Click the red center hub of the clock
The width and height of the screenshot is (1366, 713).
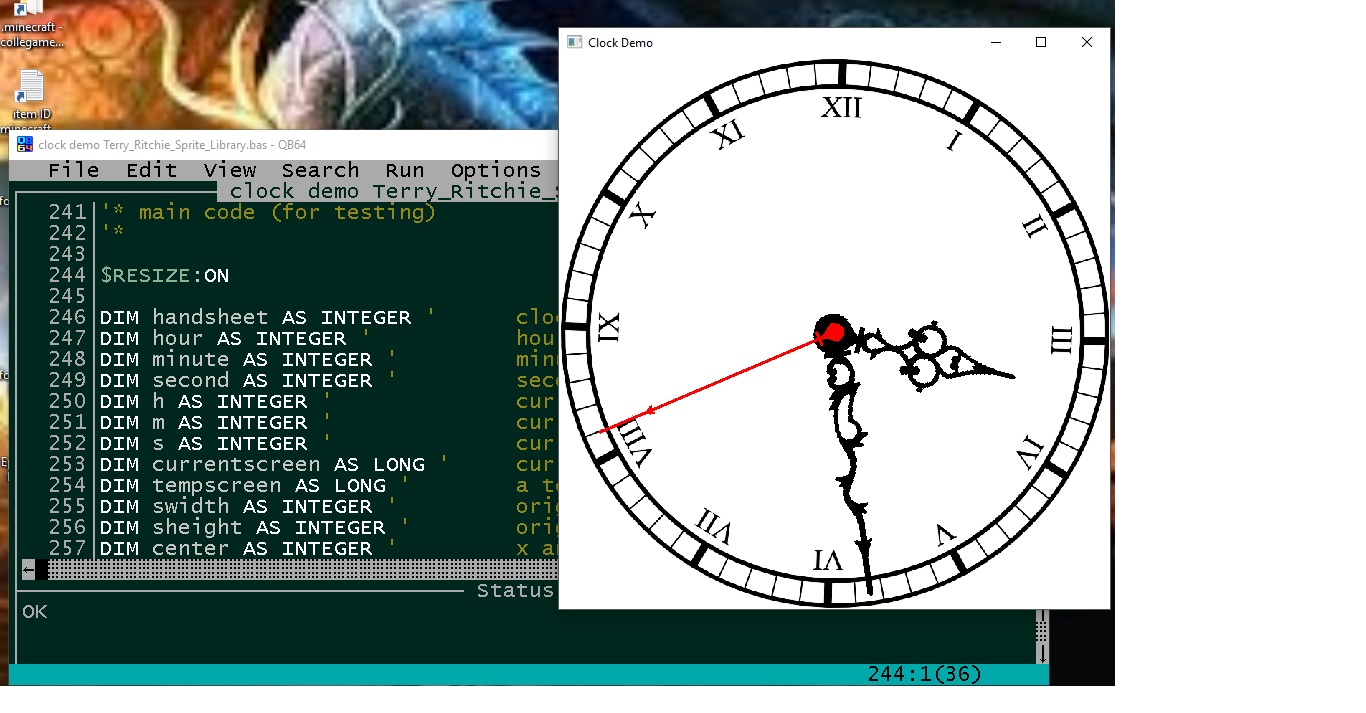(831, 334)
